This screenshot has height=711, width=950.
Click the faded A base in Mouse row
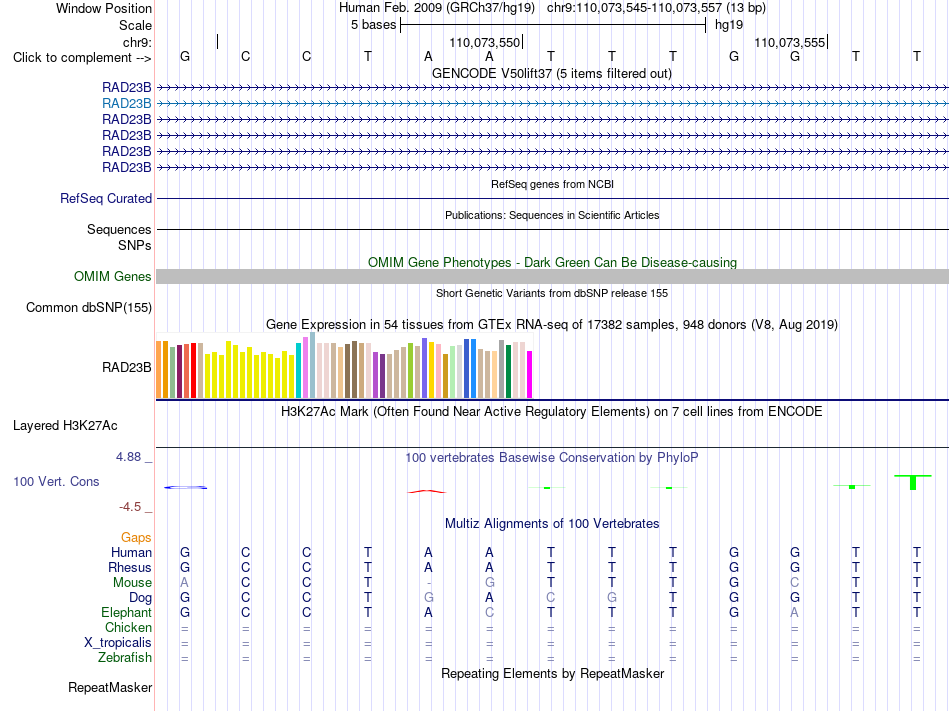184,583
